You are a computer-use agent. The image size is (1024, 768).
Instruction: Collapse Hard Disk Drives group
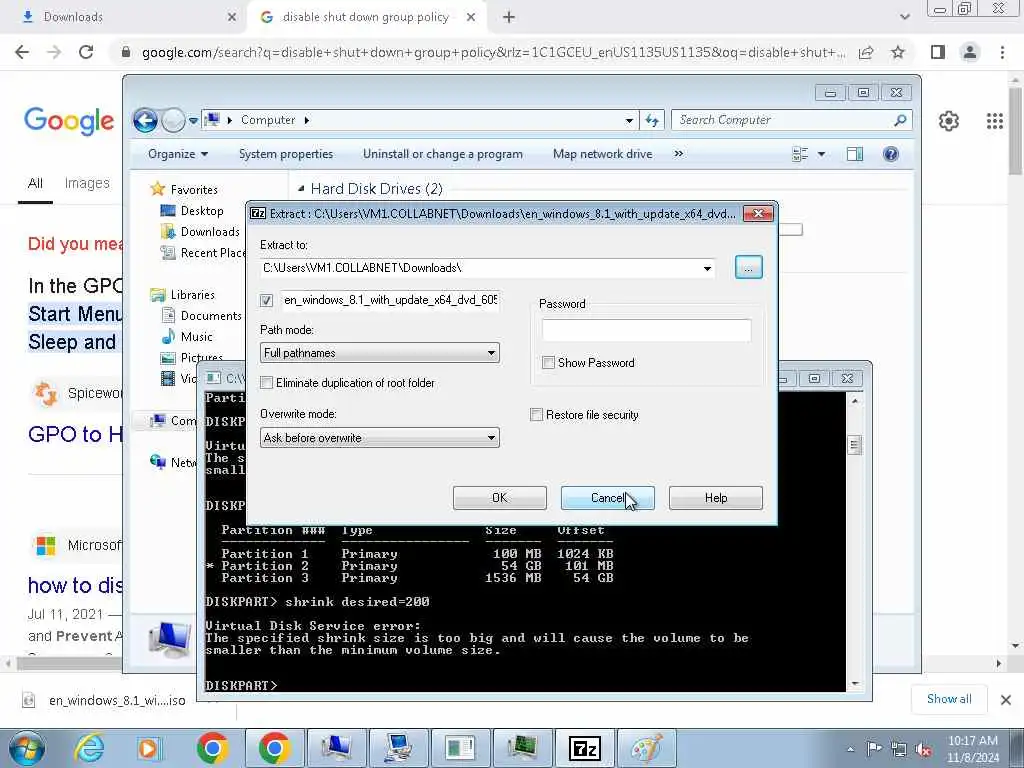click(x=301, y=189)
